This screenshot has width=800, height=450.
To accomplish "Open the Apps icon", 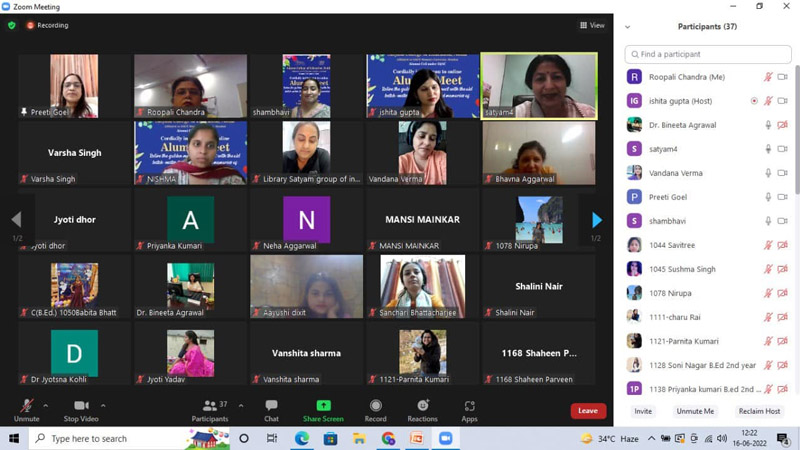I will (x=469, y=406).
